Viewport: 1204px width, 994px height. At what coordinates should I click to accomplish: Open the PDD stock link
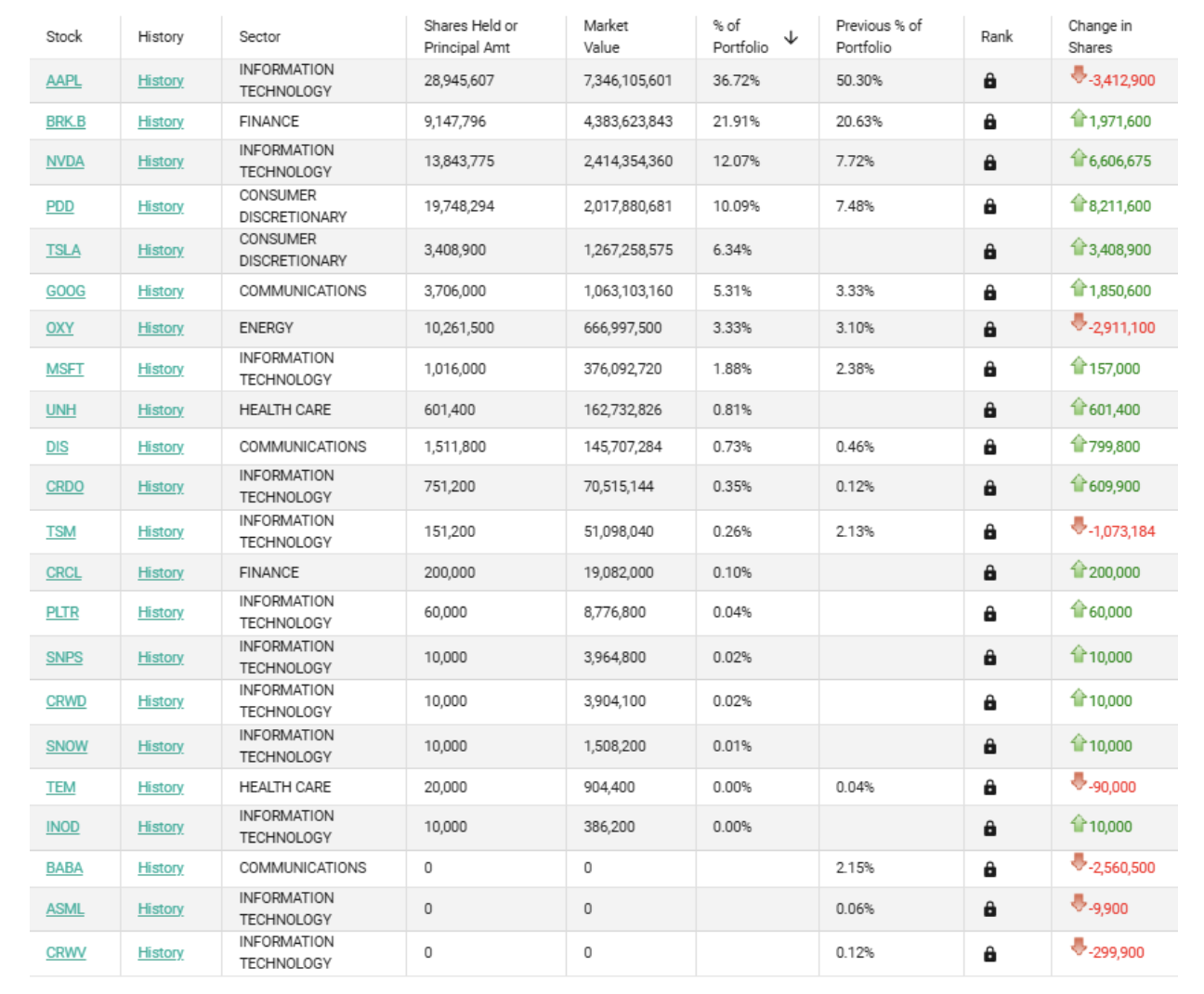[x=60, y=206]
